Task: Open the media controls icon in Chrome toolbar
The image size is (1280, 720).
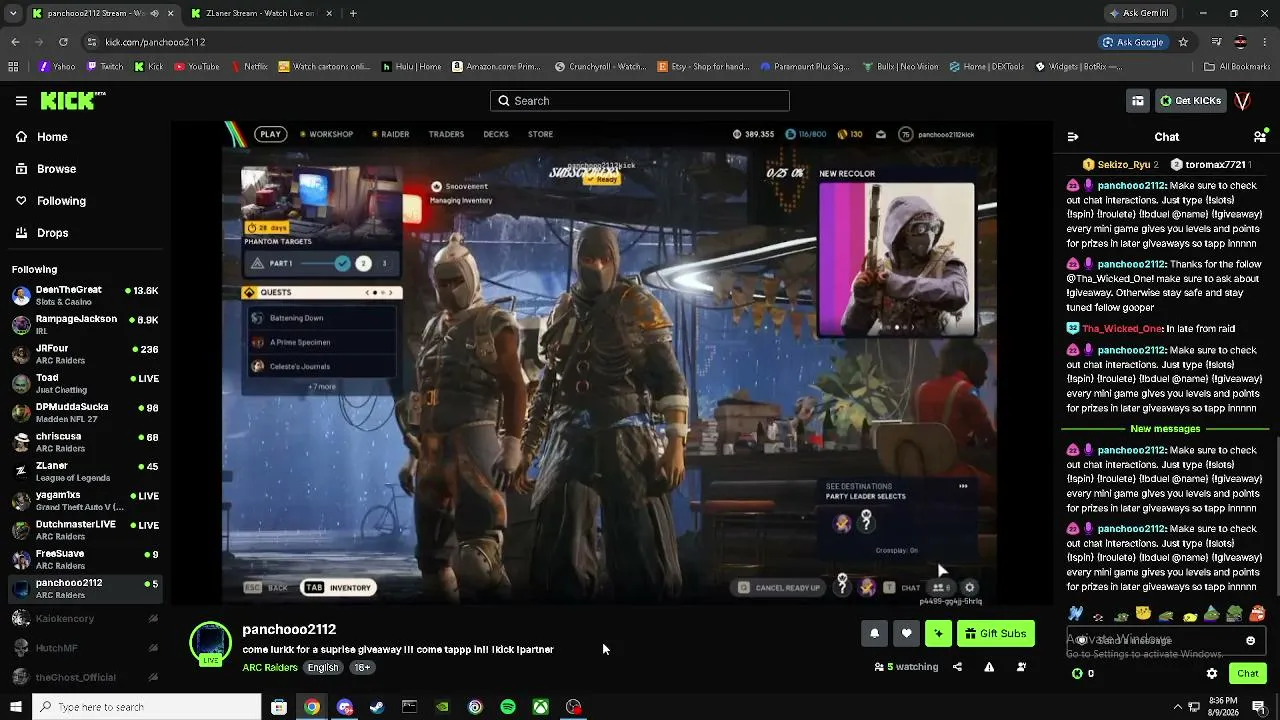Action: click(1216, 42)
